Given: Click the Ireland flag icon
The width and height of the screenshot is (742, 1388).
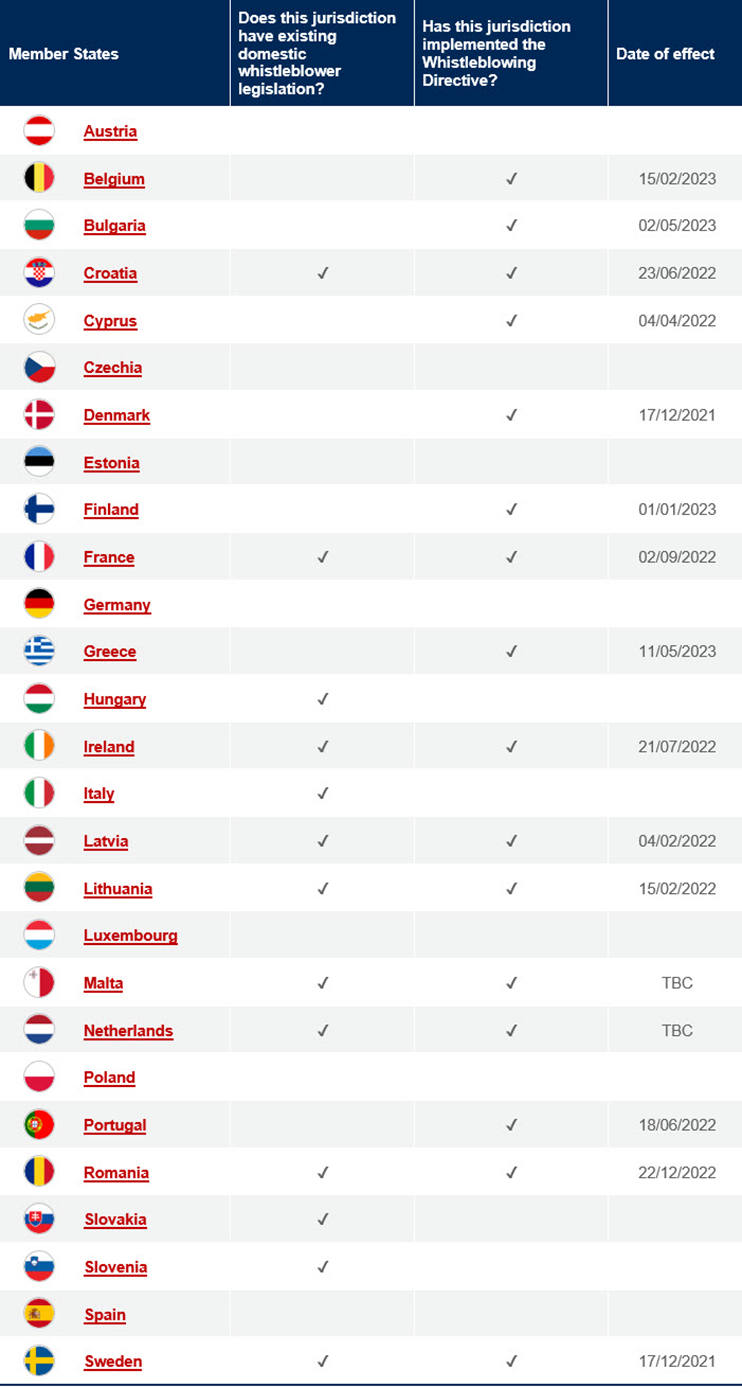Looking at the screenshot, I should coord(39,746).
